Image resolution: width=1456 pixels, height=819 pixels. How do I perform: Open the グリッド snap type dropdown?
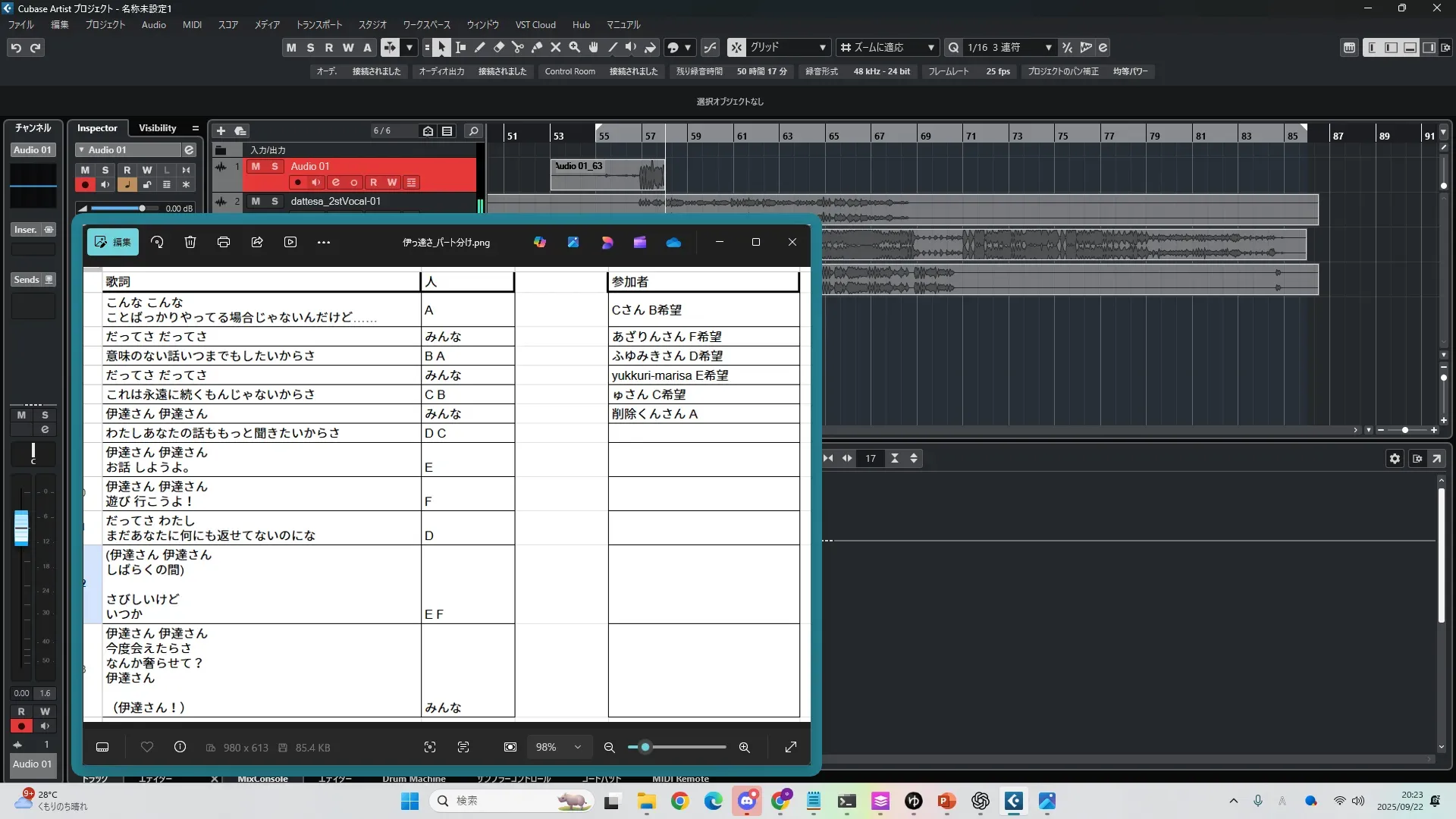pos(822,48)
